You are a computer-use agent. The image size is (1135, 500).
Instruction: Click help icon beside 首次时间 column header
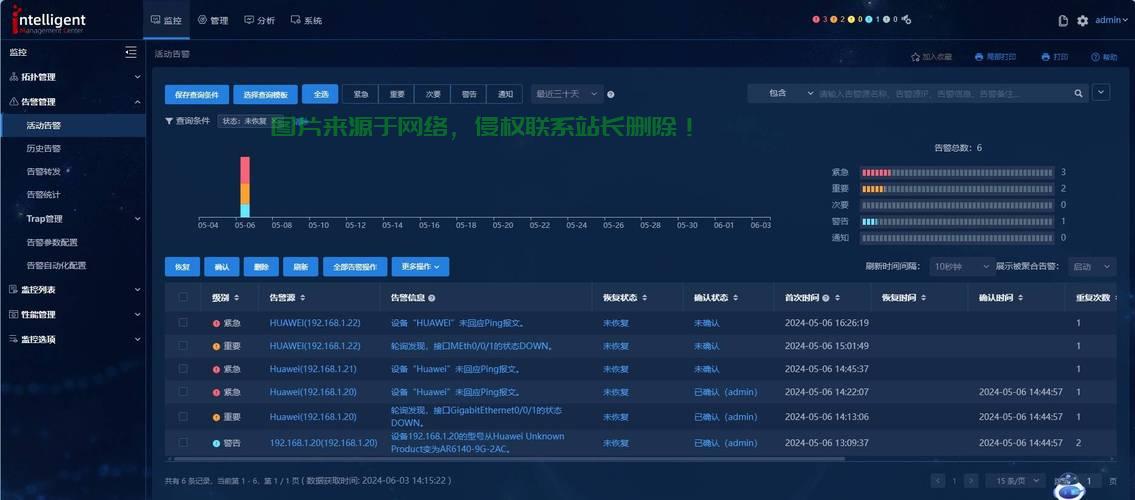[x=826, y=298]
